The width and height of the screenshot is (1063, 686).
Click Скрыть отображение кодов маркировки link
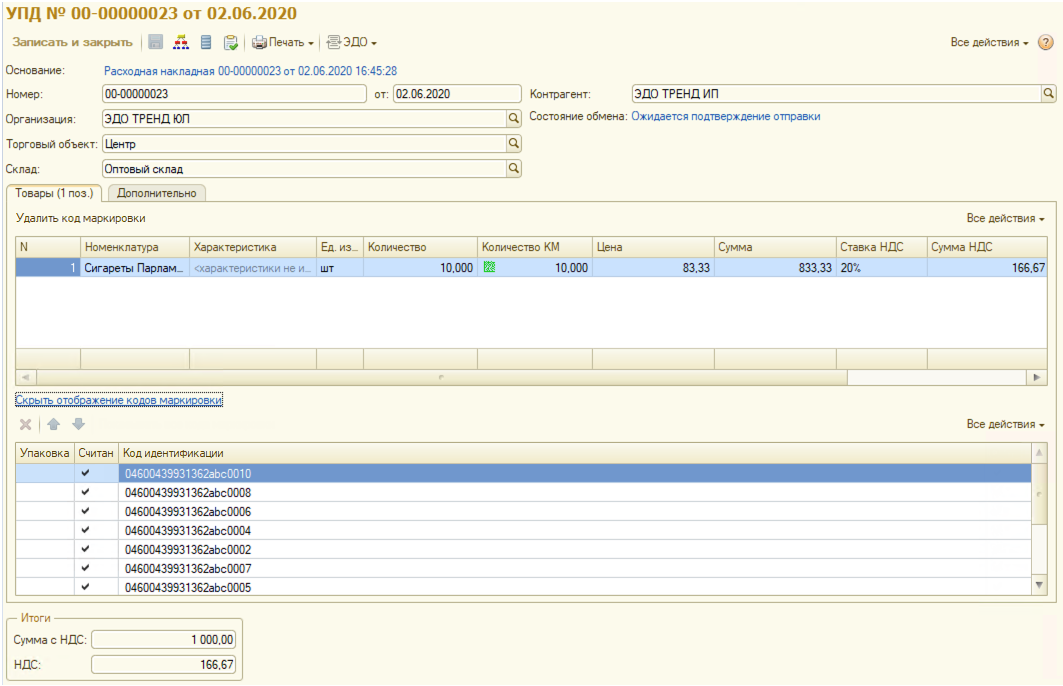119,400
